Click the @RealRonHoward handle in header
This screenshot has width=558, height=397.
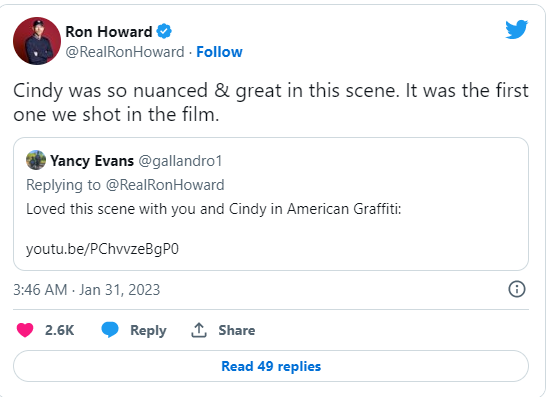coord(125,52)
